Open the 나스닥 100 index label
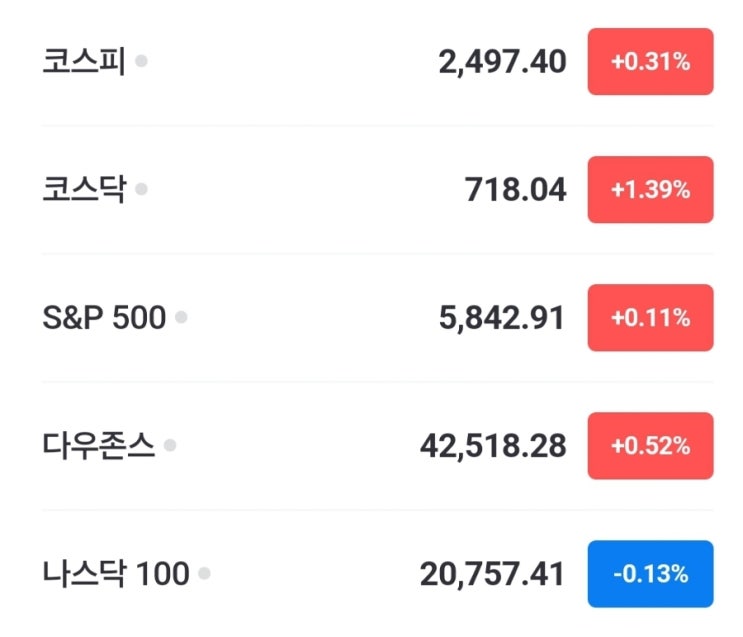743x637 pixels. pos(116,574)
